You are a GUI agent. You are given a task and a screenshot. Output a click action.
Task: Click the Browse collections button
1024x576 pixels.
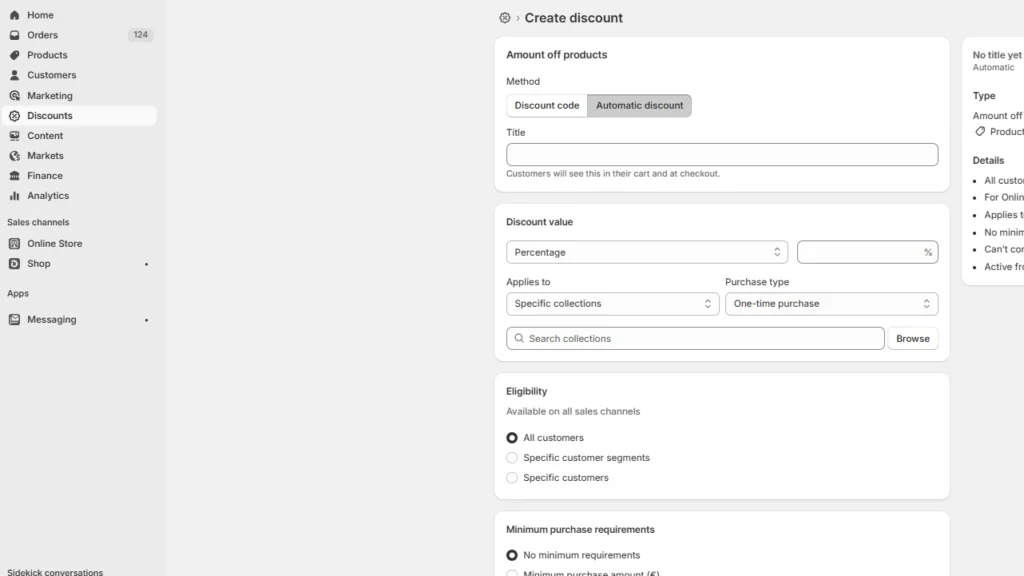(912, 338)
